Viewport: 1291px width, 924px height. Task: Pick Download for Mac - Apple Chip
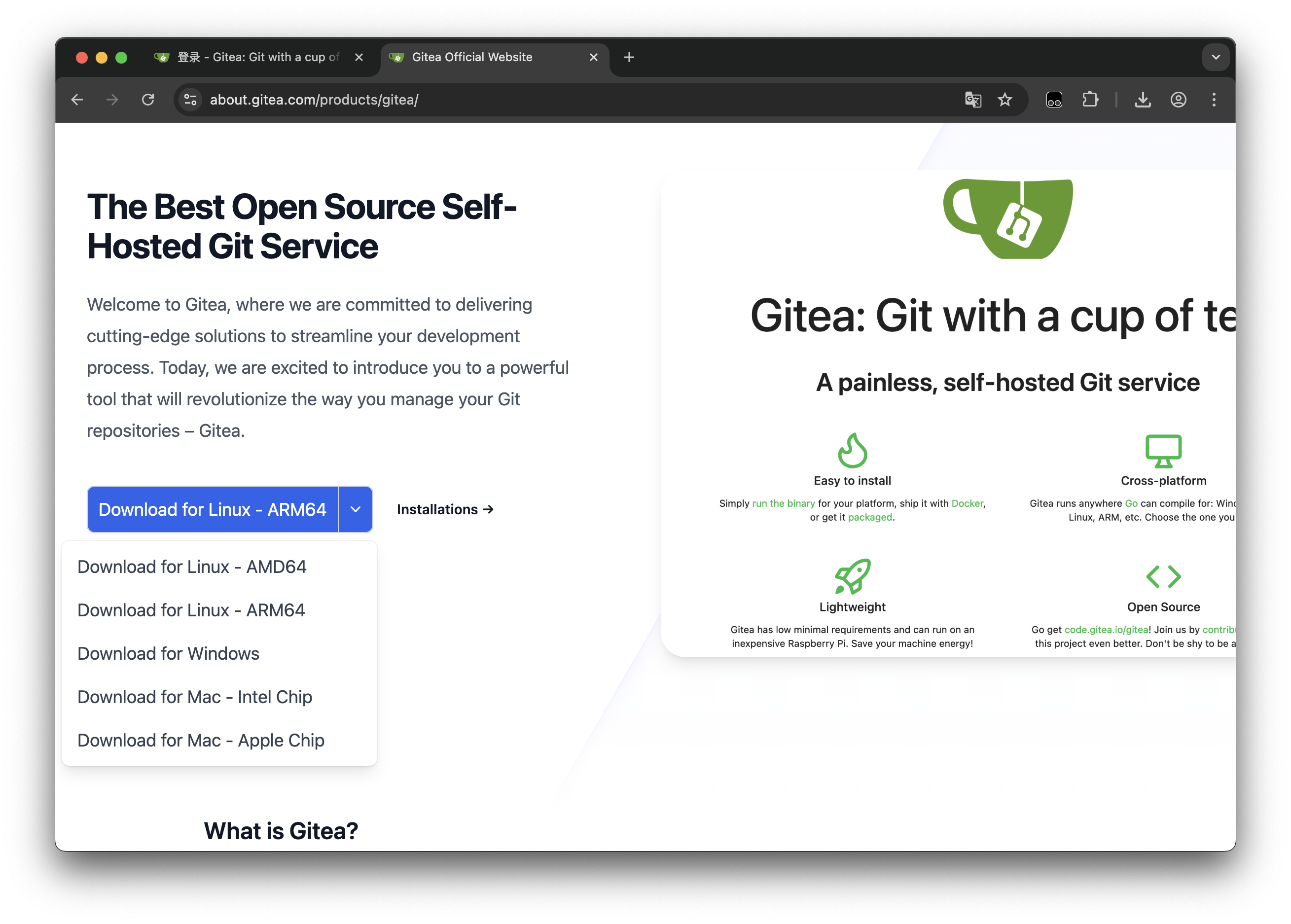[201, 740]
